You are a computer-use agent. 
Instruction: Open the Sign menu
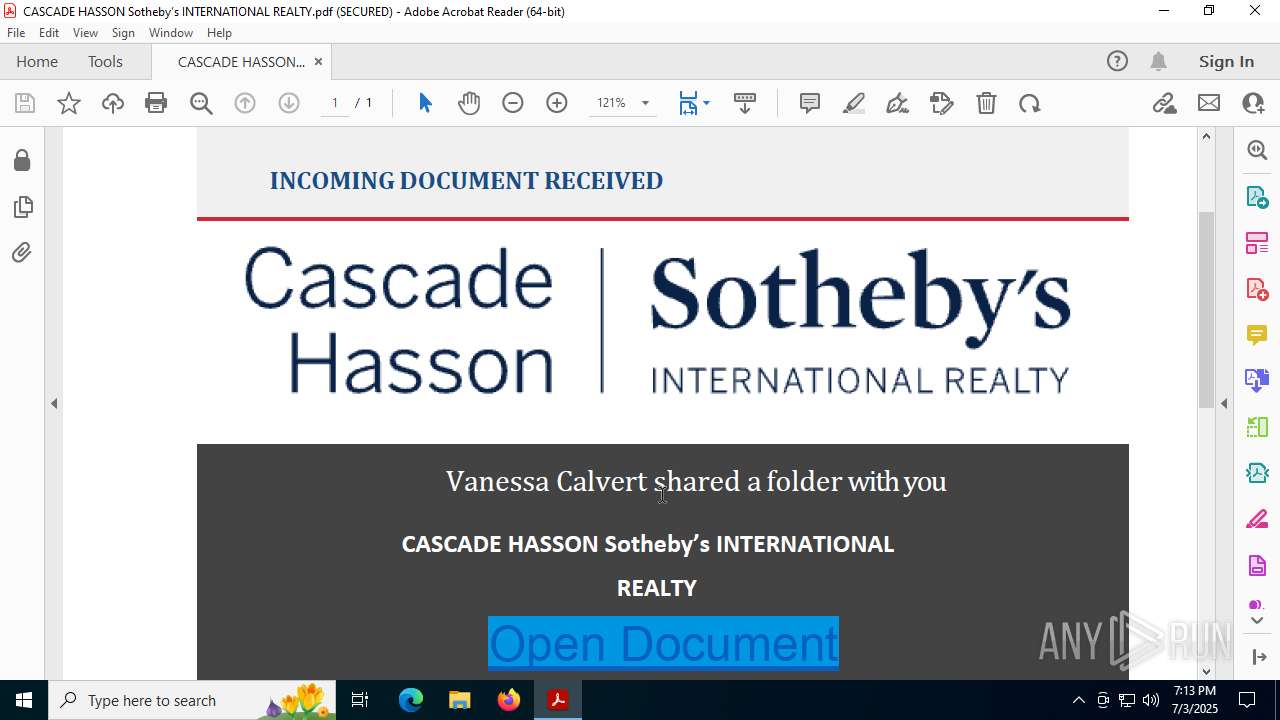coord(123,33)
